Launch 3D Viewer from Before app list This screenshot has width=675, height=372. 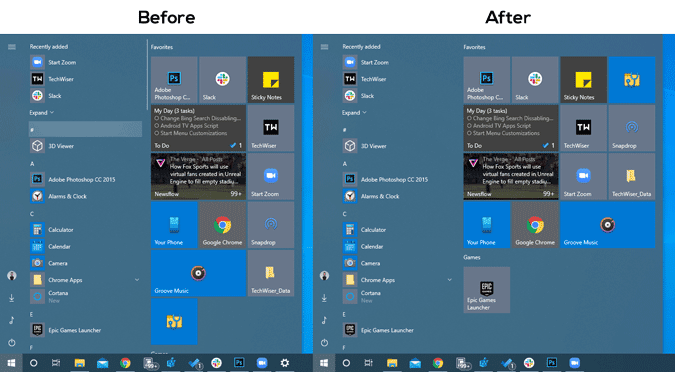(x=85, y=146)
